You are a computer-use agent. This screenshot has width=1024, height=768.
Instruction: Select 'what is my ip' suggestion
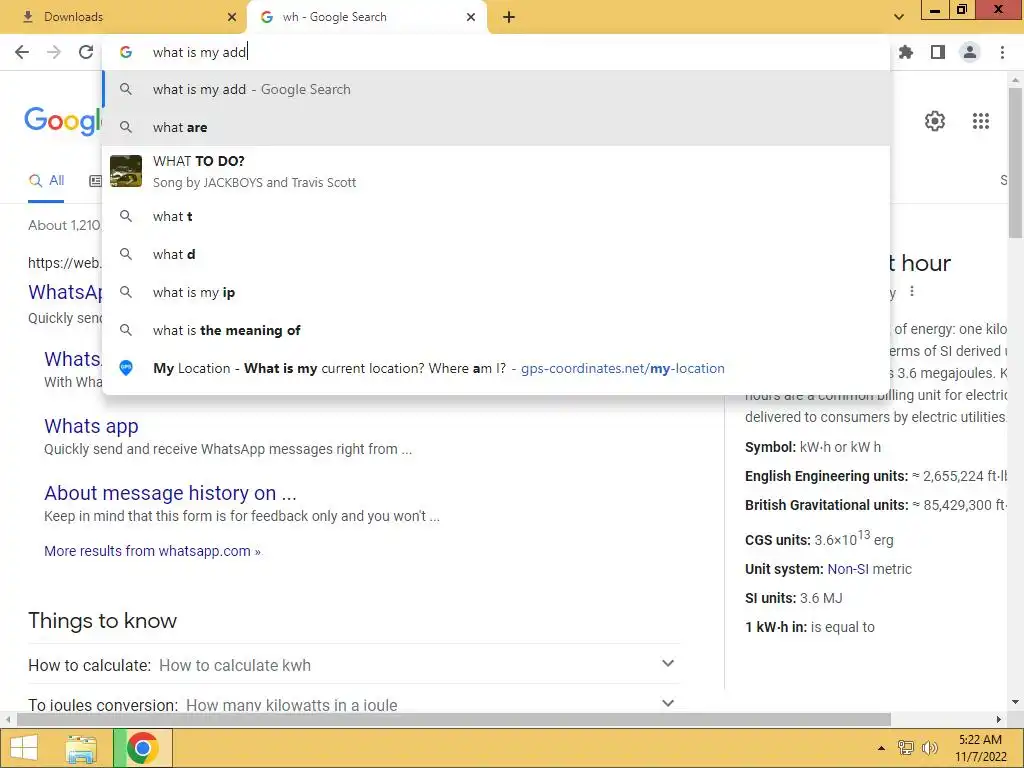point(496,292)
